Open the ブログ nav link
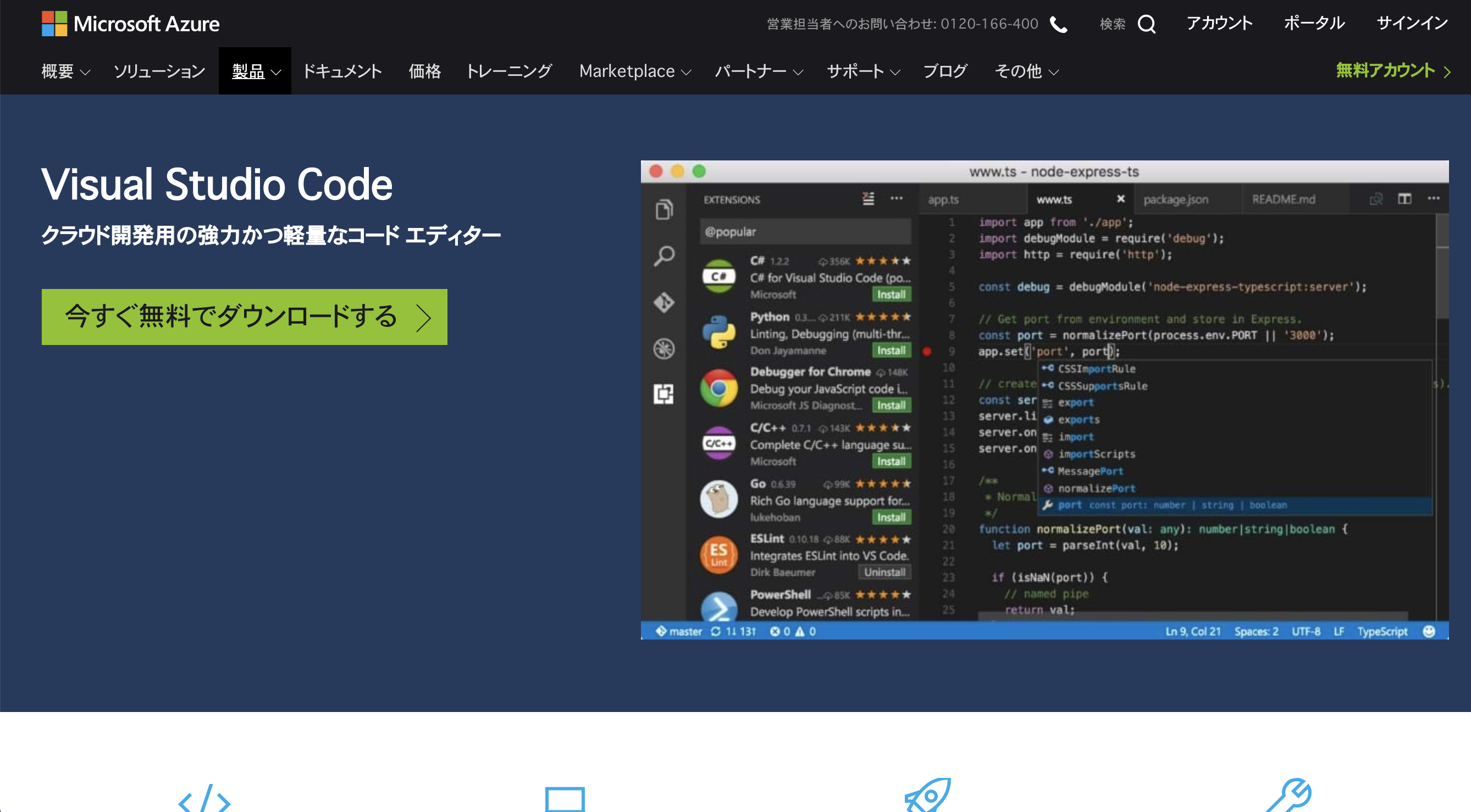 point(945,71)
